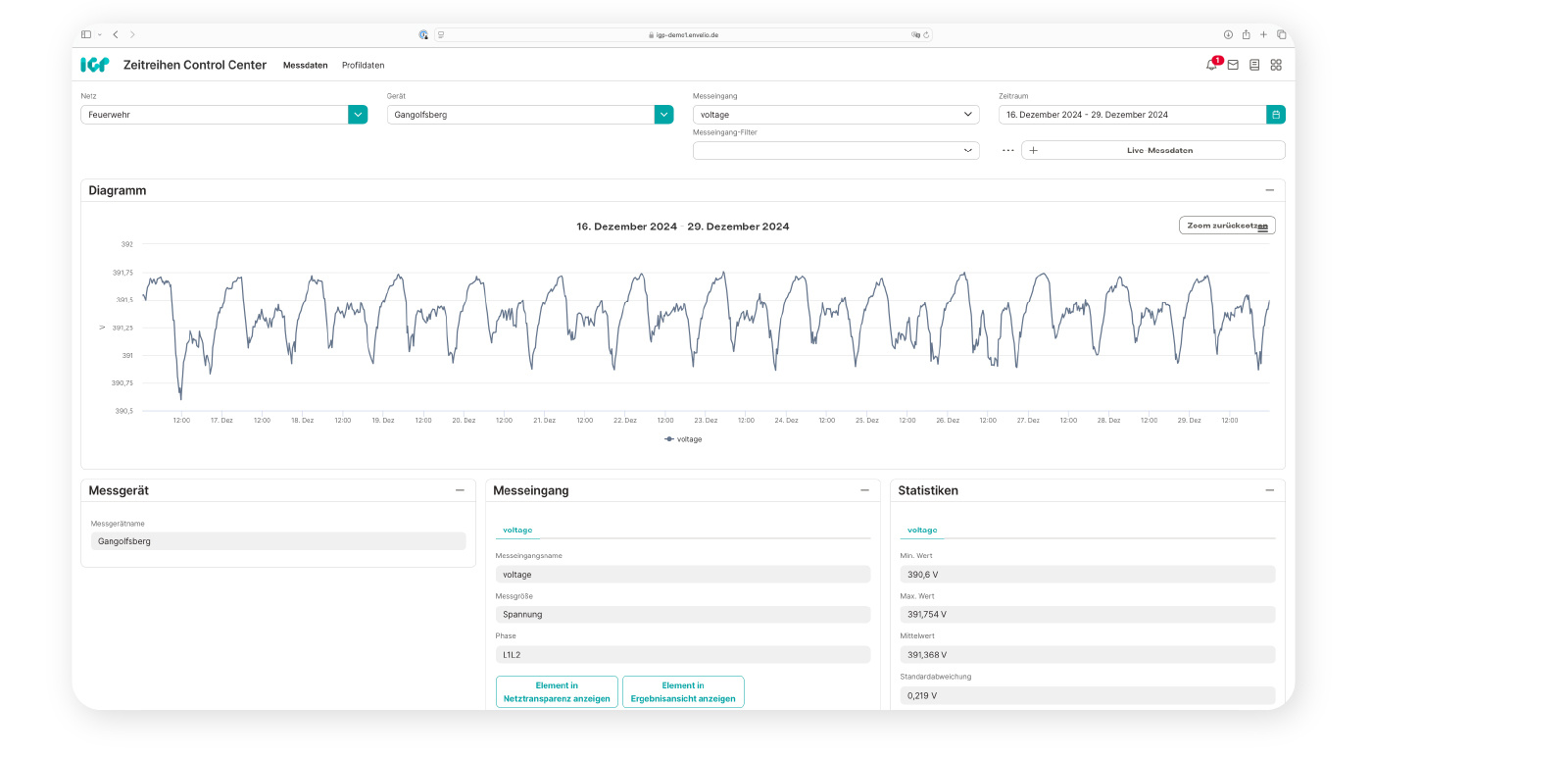The height and width of the screenshot is (759, 1568).
Task: Click the Phase field L1L2
Action: click(683, 655)
